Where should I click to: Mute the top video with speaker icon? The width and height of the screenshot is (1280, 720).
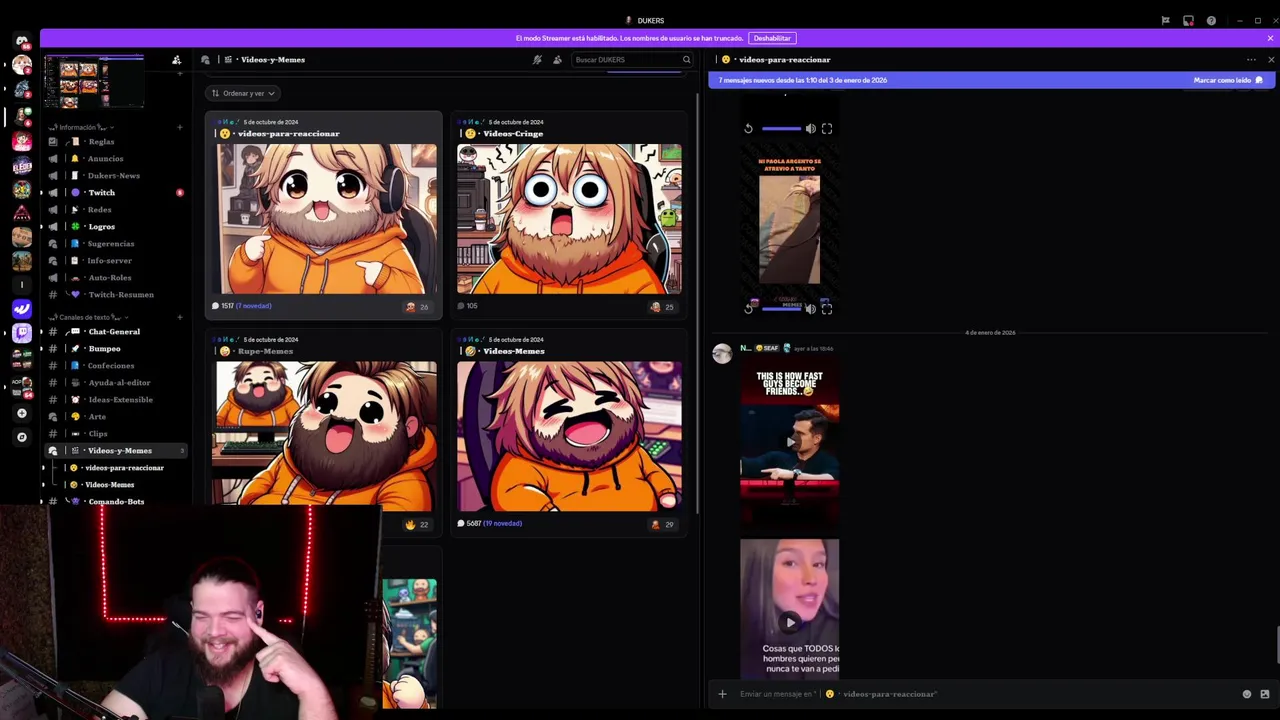click(x=811, y=128)
